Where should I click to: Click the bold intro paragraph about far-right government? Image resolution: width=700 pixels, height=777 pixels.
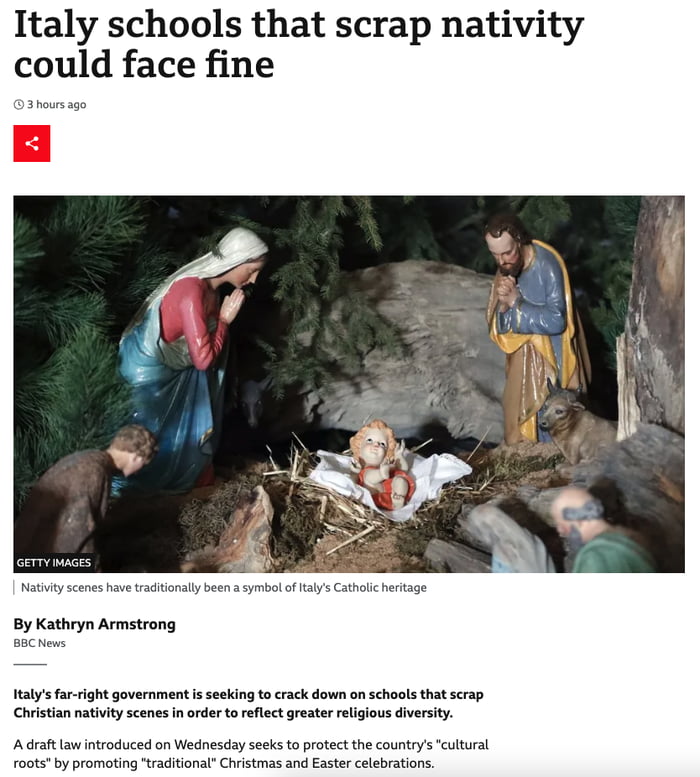(248, 703)
